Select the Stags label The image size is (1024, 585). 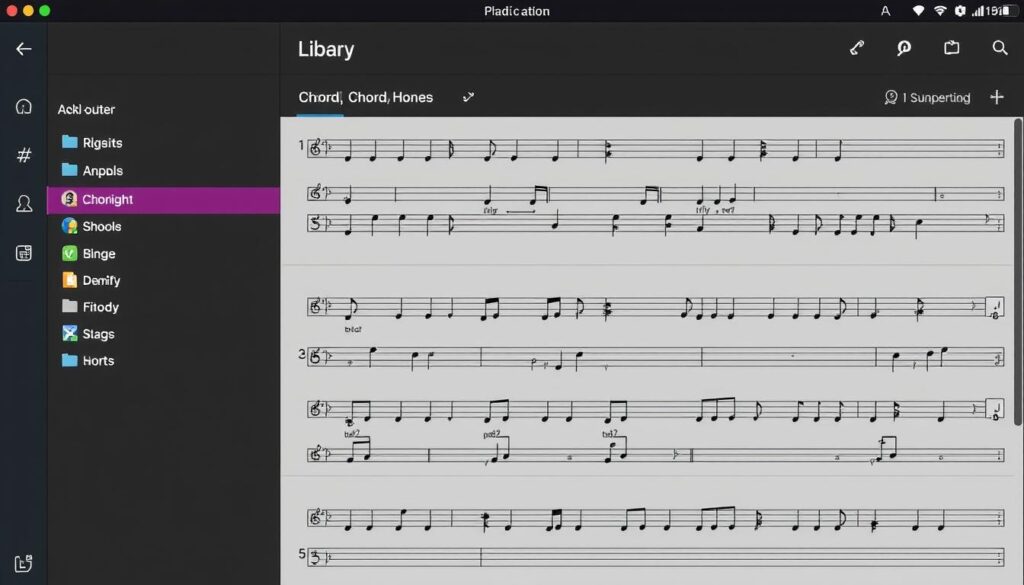[99, 334]
